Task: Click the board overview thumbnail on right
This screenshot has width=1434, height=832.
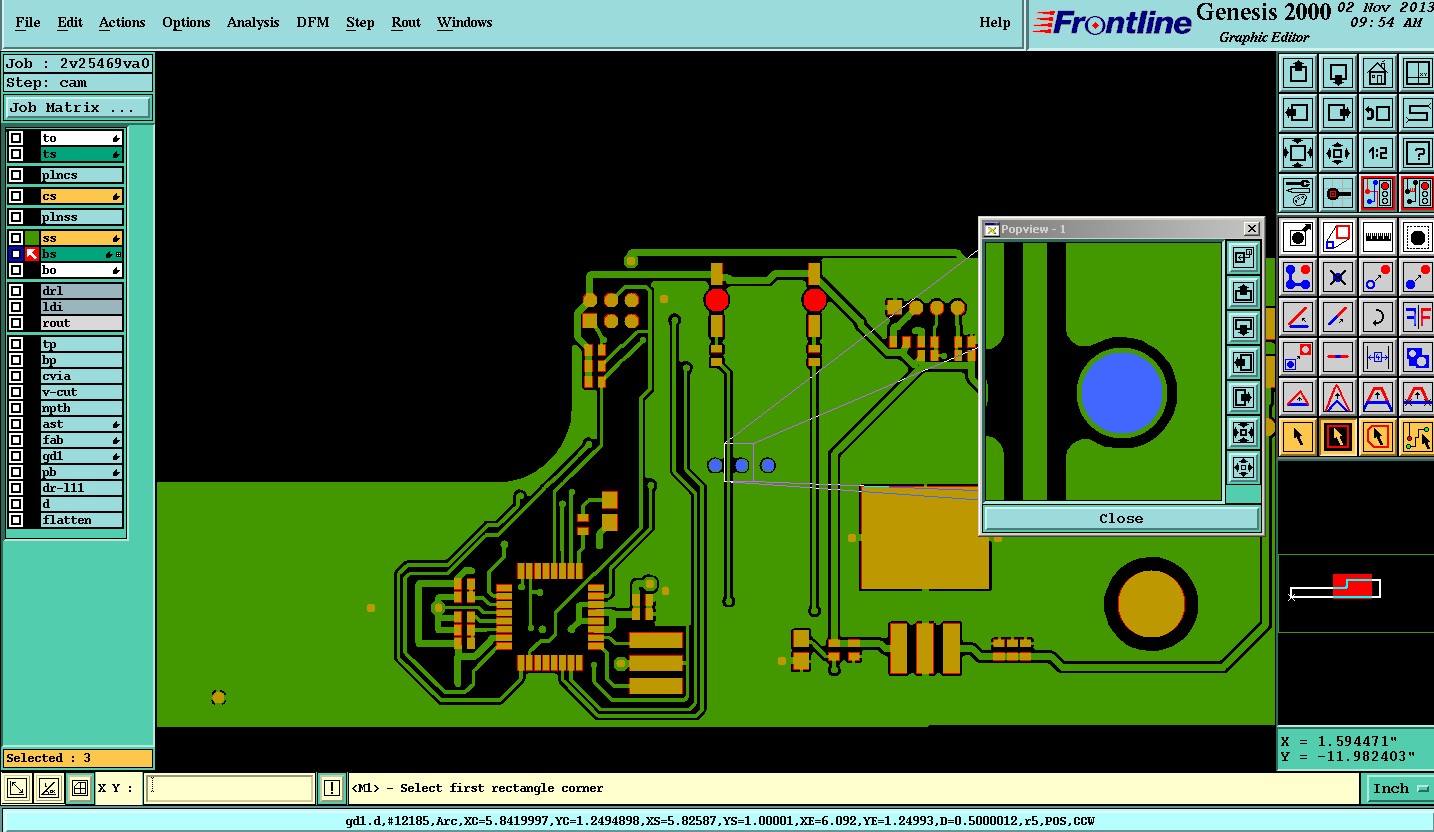Action: click(1355, 592)
